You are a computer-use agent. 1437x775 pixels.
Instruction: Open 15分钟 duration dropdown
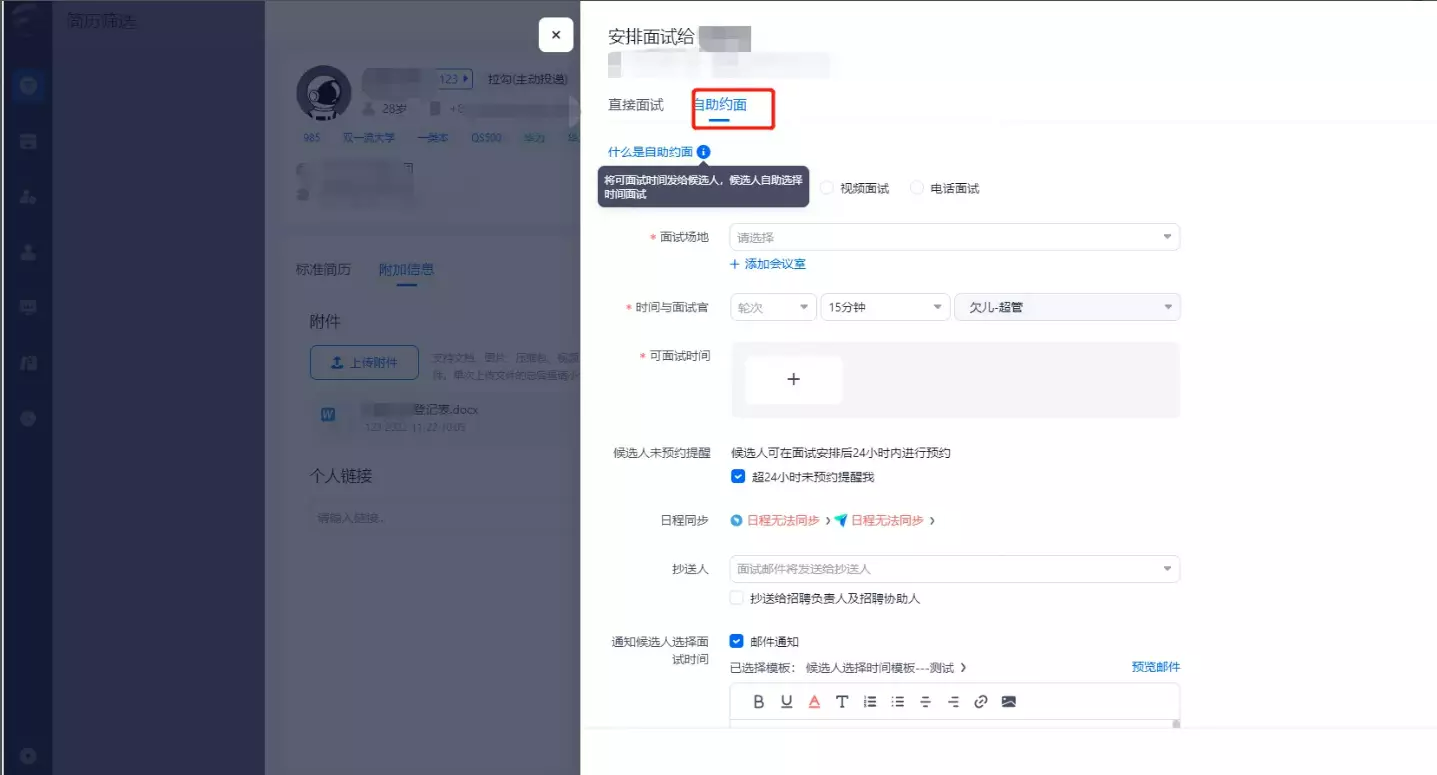point(884,307)
